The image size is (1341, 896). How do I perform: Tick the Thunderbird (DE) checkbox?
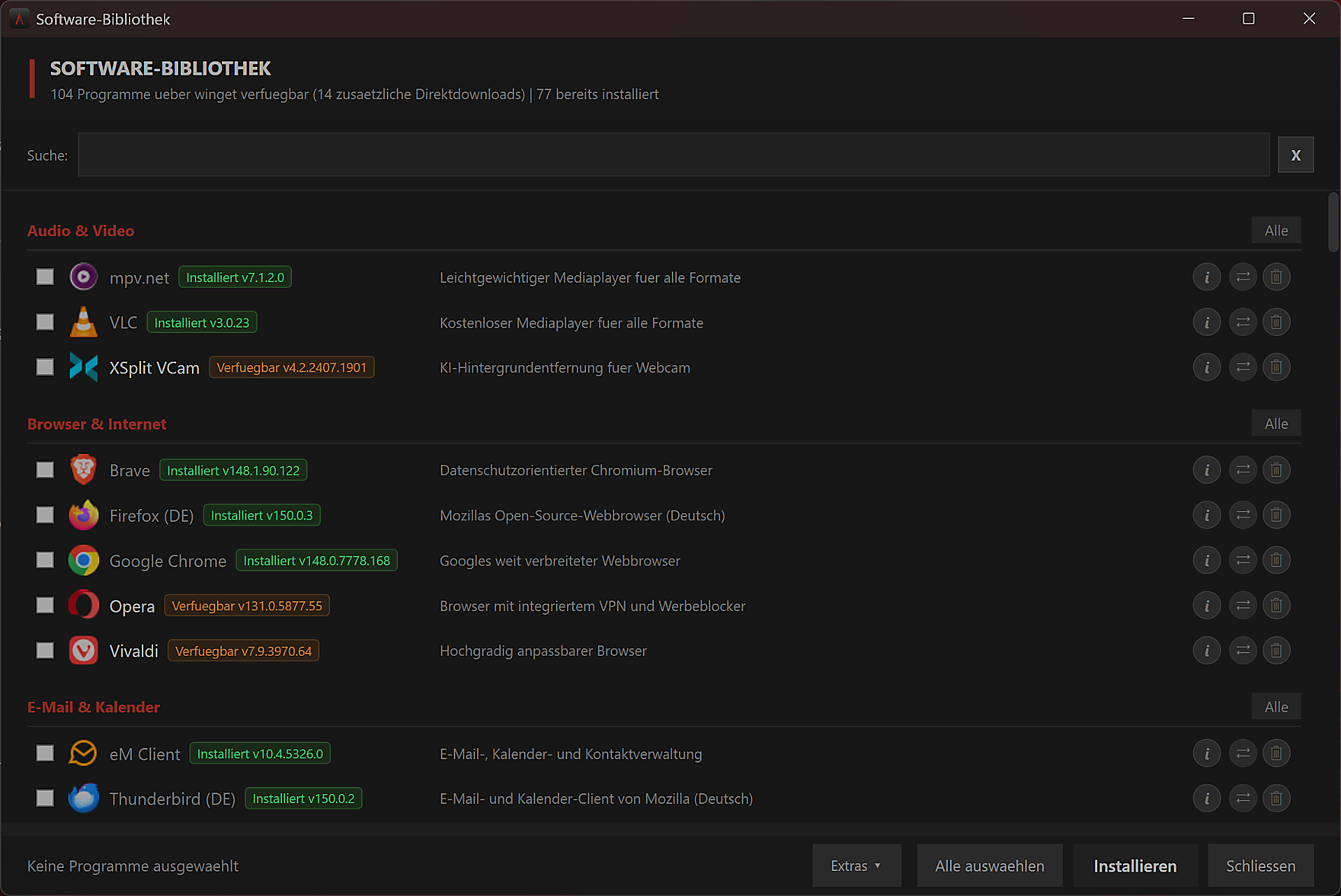pos(45,798)
